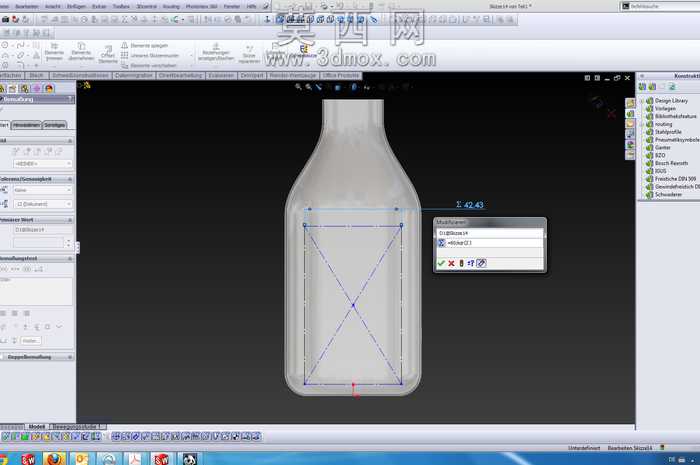Open the Keine tolerance type dropdown
Image resolution: width=700 pixels, height=465 pixels.
click(42, 190)
